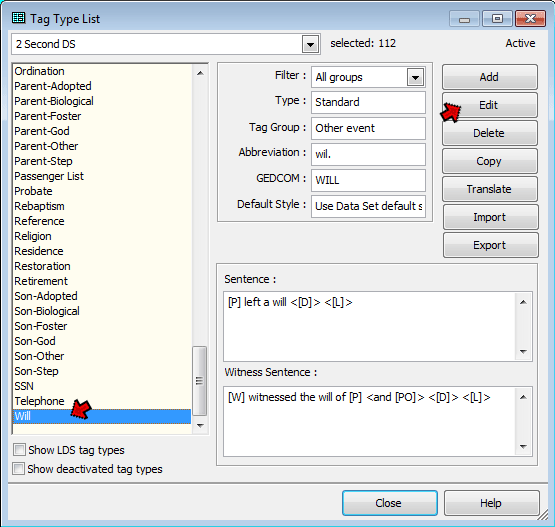Click the Delete button
Screen dimensions: 555x527
[x=490, y=133]
